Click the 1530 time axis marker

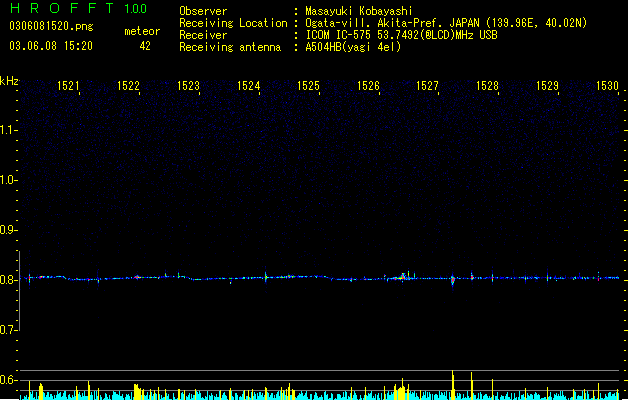click(607, 86)
